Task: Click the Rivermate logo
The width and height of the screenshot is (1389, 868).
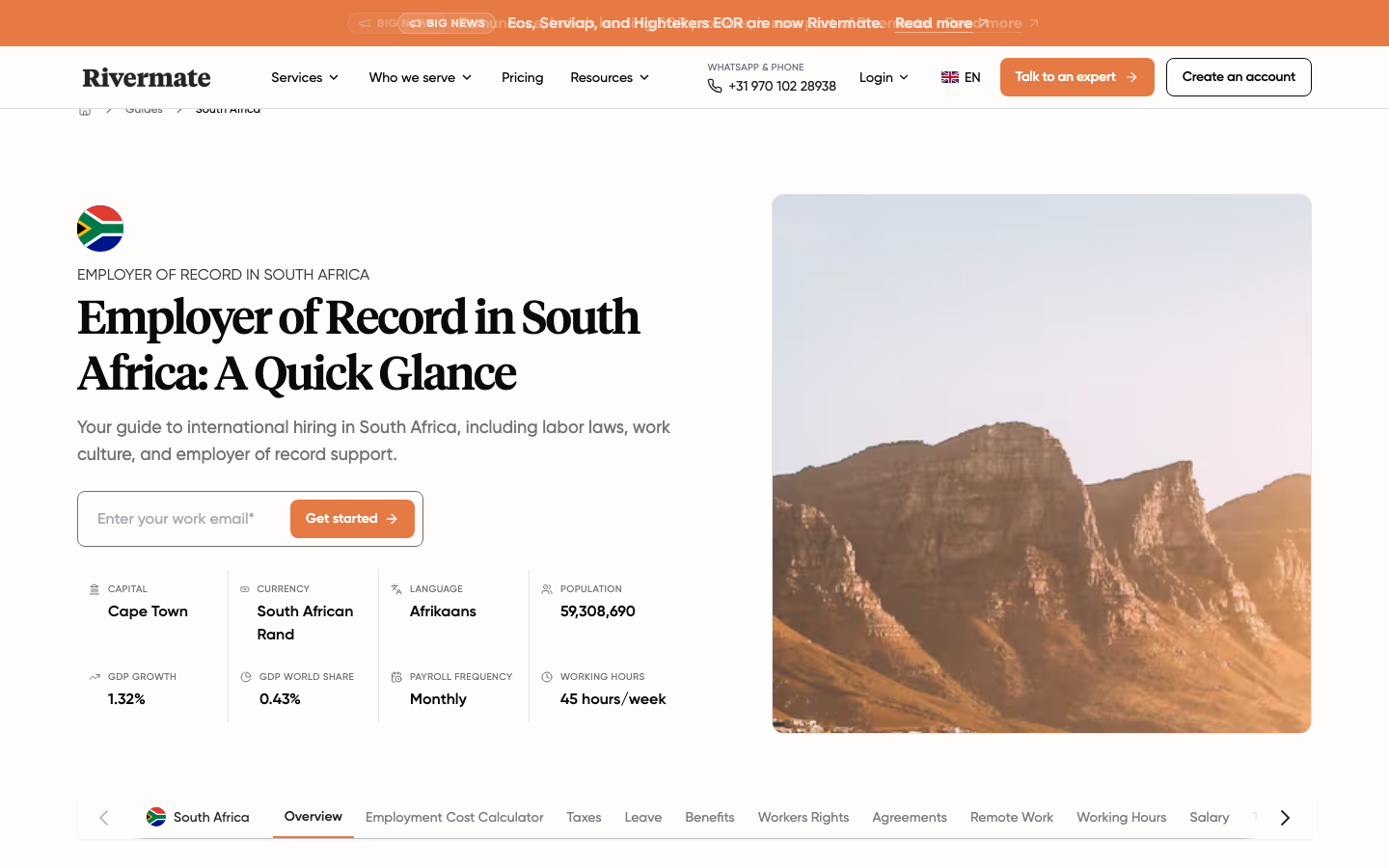Action: click(147, 77)
